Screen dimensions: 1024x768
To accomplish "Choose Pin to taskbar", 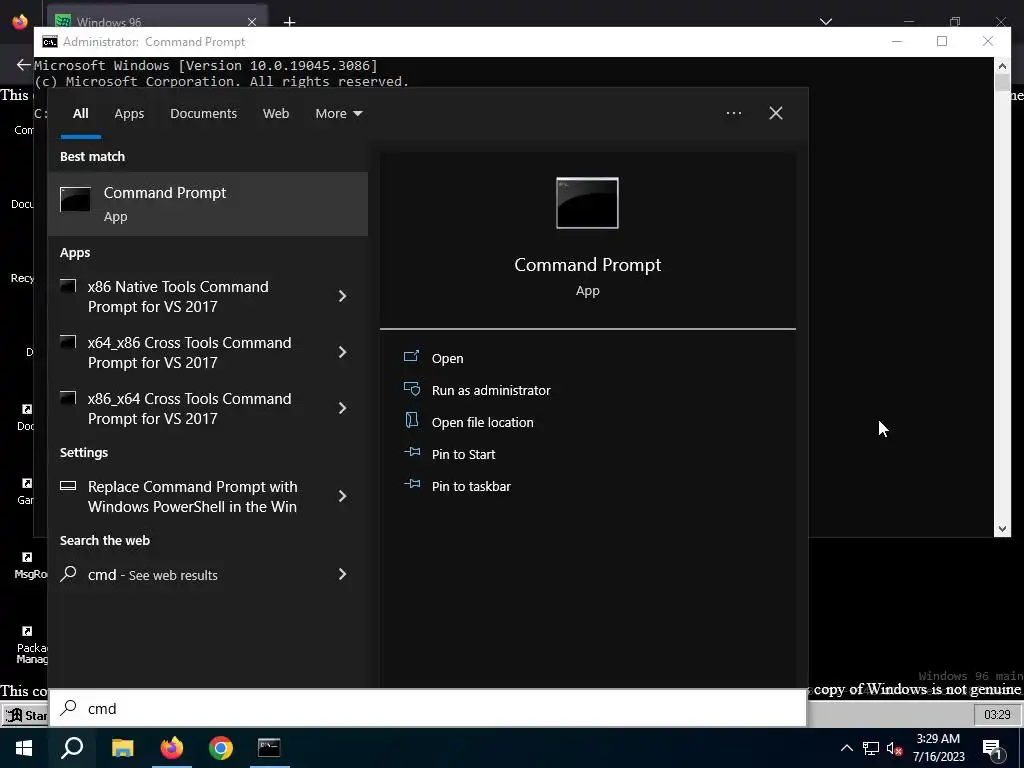I will pos(457,486).
